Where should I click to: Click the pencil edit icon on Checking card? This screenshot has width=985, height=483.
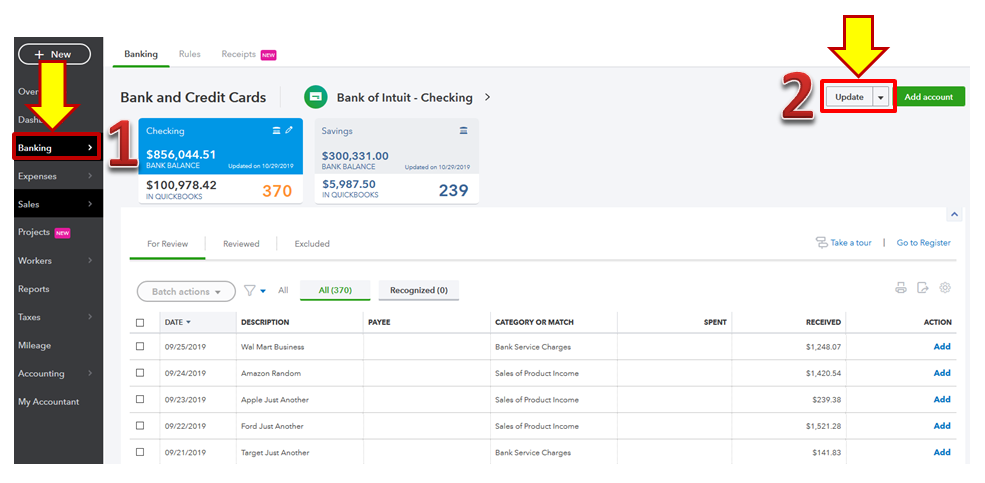tap(289, 130)
